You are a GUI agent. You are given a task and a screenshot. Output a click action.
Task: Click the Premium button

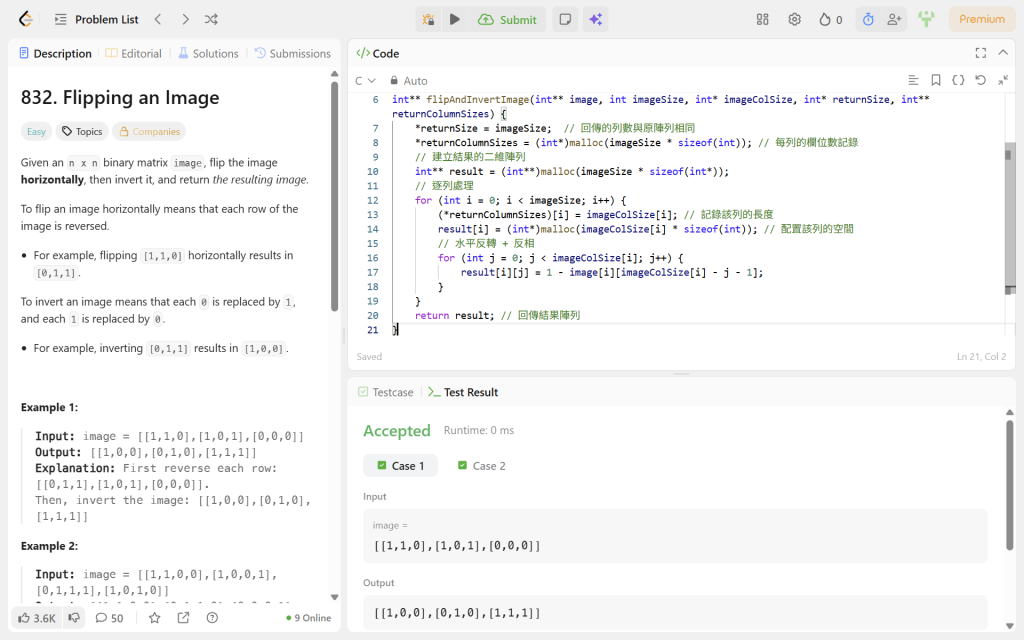coord(982,19)
